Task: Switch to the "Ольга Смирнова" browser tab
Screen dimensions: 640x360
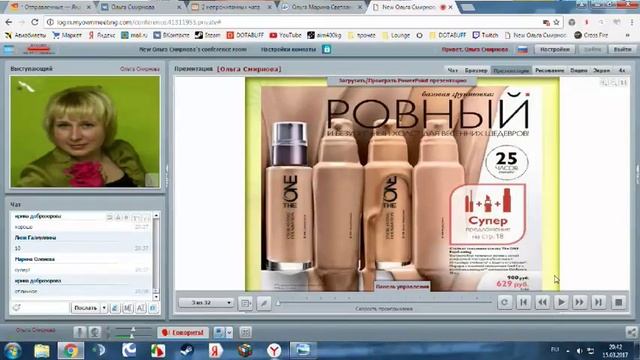Action: [x=140, y=7]
